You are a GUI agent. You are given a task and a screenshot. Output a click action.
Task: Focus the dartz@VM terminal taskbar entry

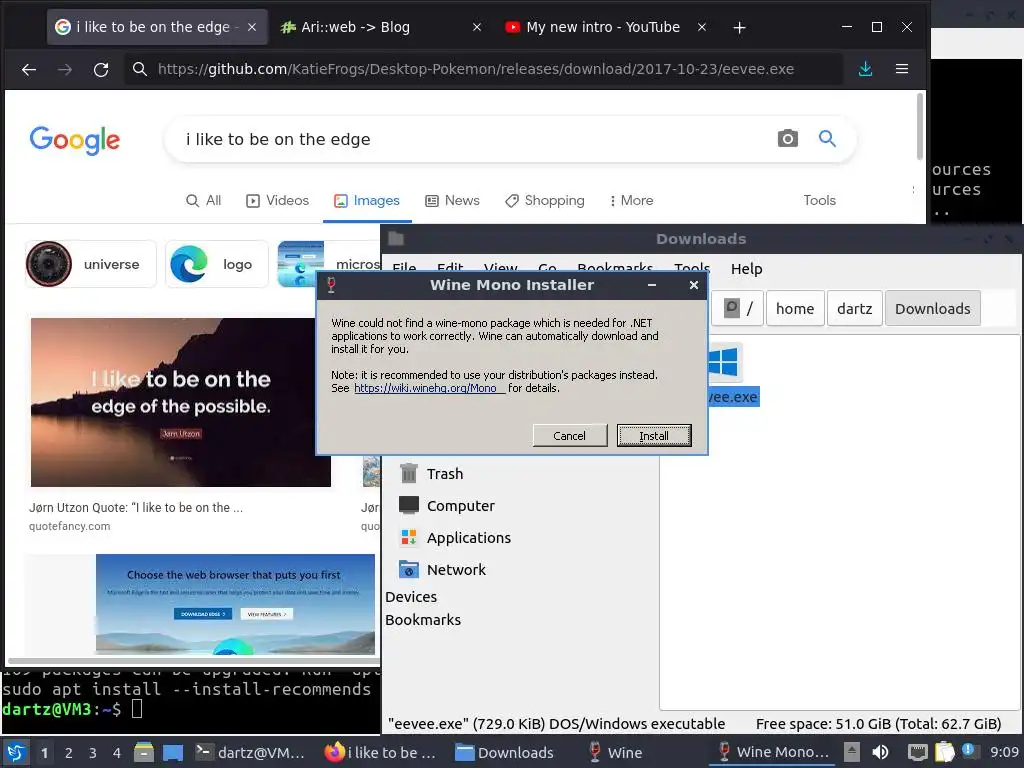[249, 752]
